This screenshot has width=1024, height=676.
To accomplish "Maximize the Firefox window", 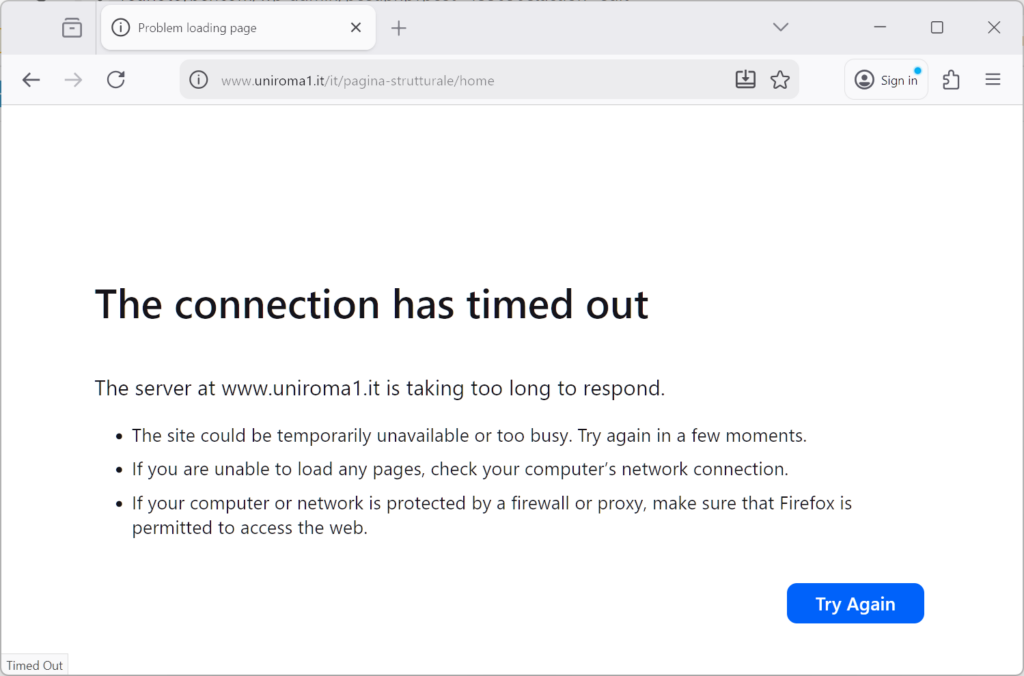I will pyautogui.click(x=937, y=27).
